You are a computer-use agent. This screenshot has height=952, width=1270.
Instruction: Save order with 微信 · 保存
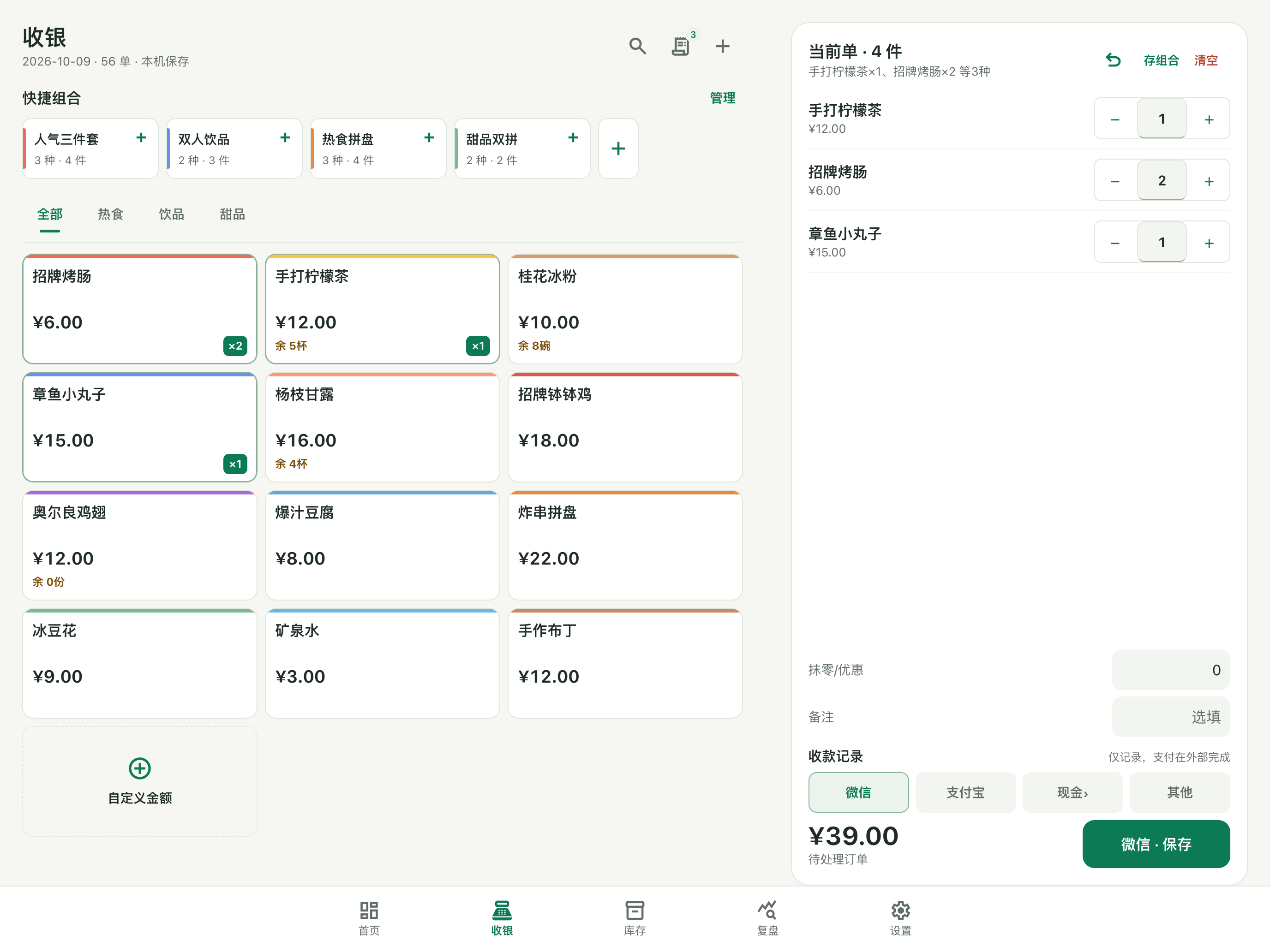coord(1156,844)
